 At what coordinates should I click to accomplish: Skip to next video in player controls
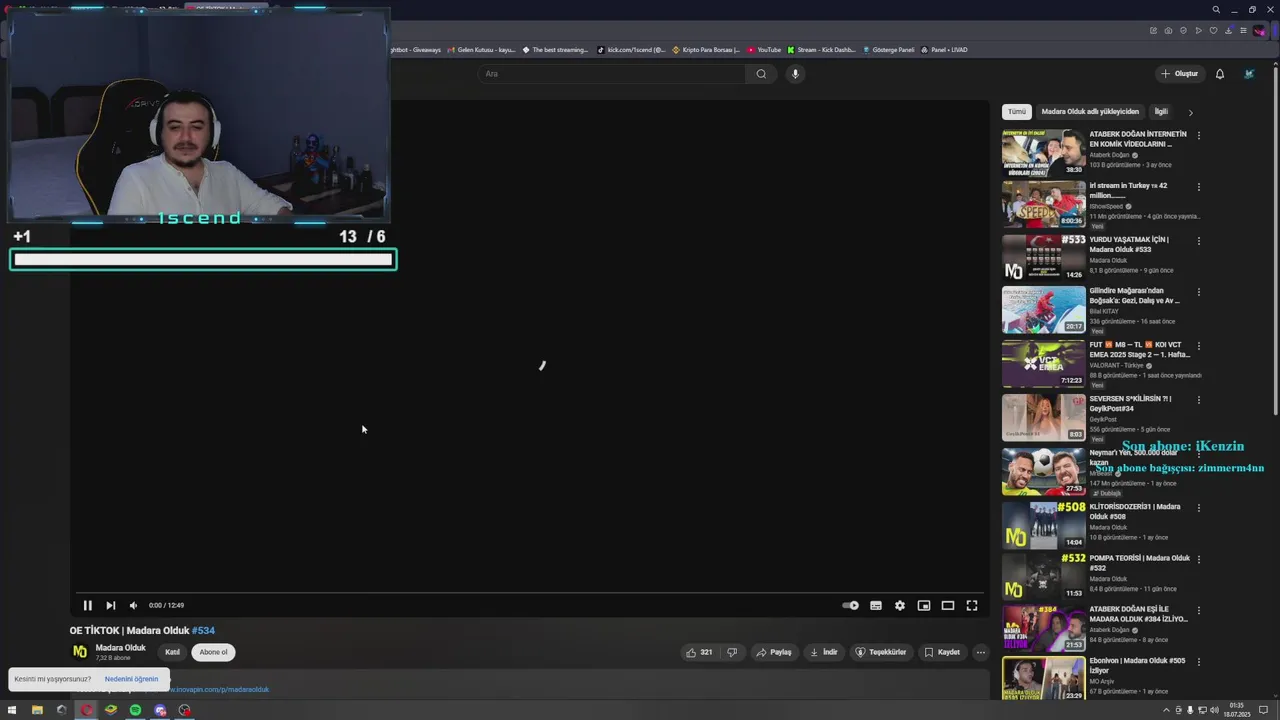pyautogui.click(x=110, y=605)
